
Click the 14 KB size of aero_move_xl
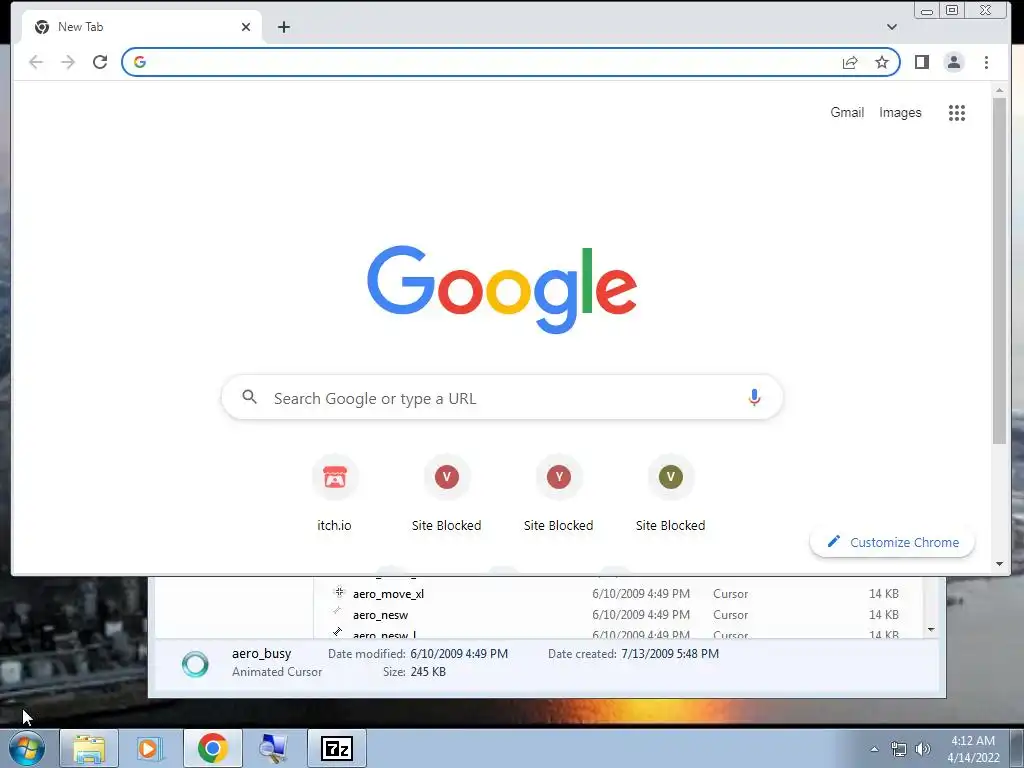point(884,594)
